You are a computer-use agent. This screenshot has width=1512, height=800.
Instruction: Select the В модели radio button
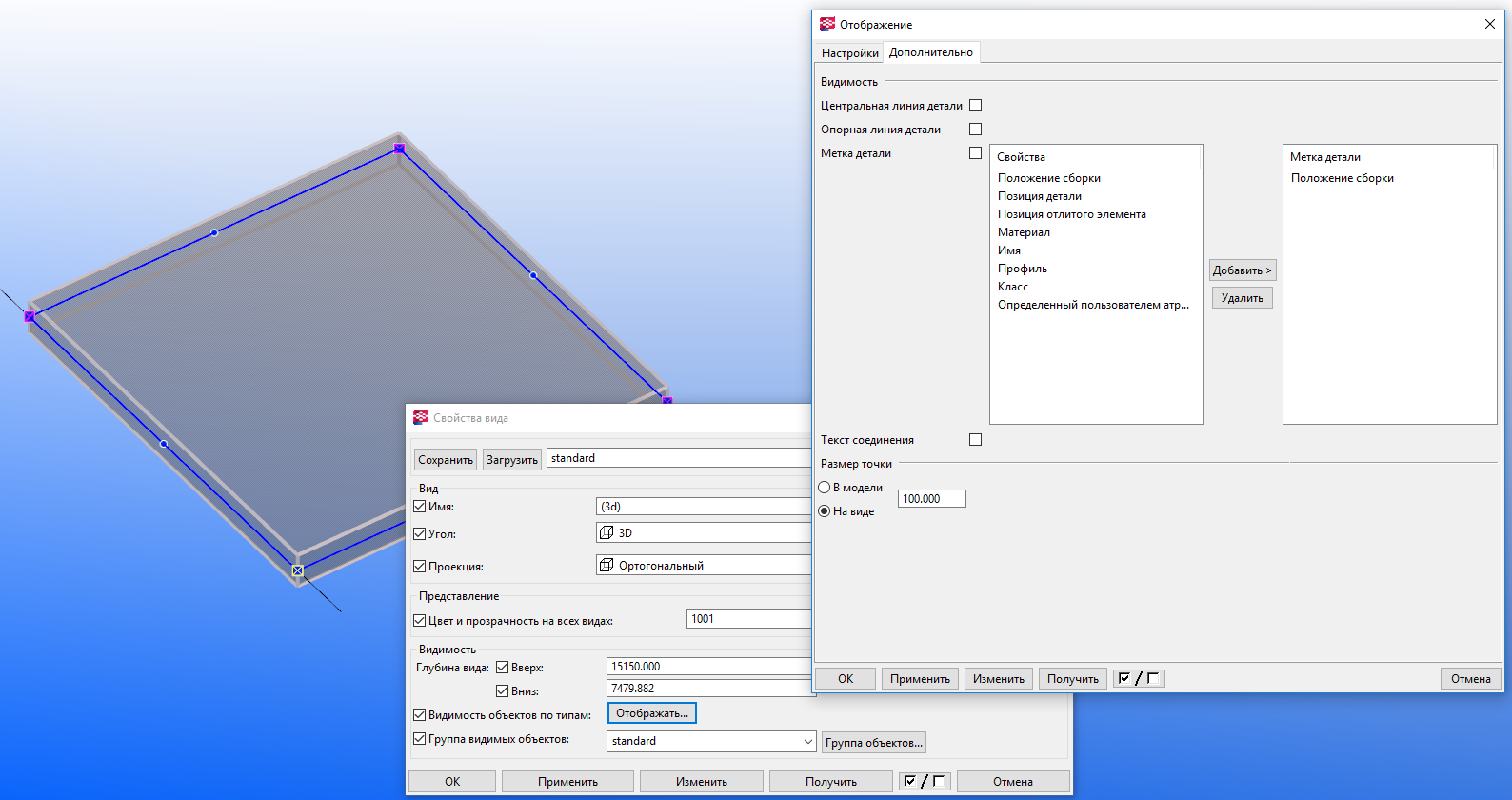[x=825, y=488]
